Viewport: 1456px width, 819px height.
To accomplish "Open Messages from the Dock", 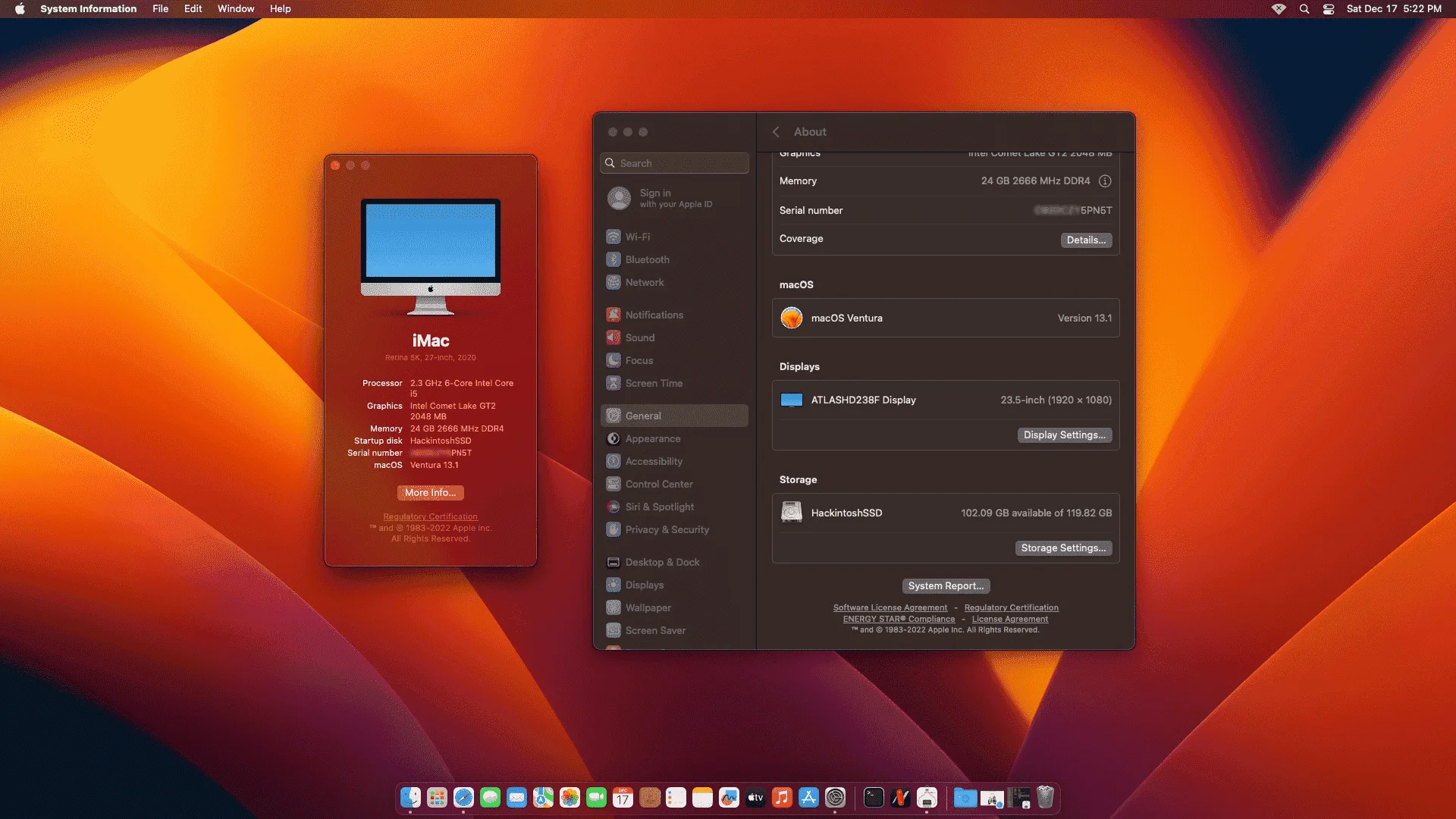I will point(490,798).
